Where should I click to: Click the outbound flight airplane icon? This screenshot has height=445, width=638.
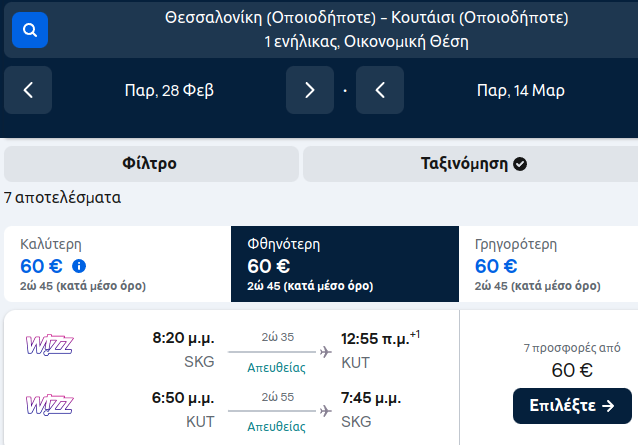coord(326,352)
